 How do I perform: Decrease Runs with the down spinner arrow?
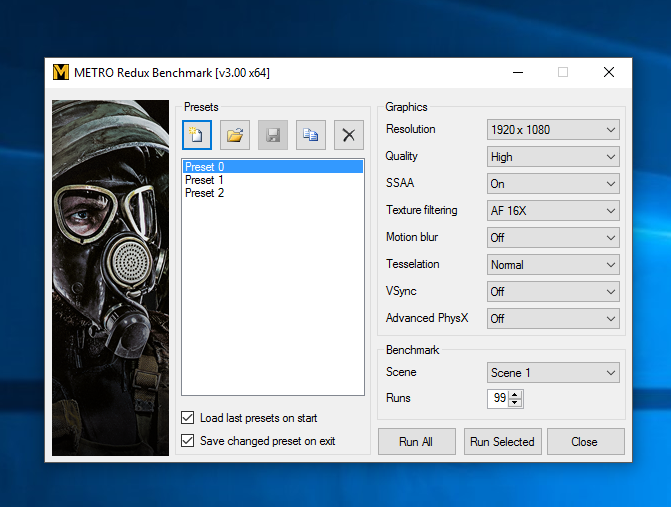click(515, 403)
